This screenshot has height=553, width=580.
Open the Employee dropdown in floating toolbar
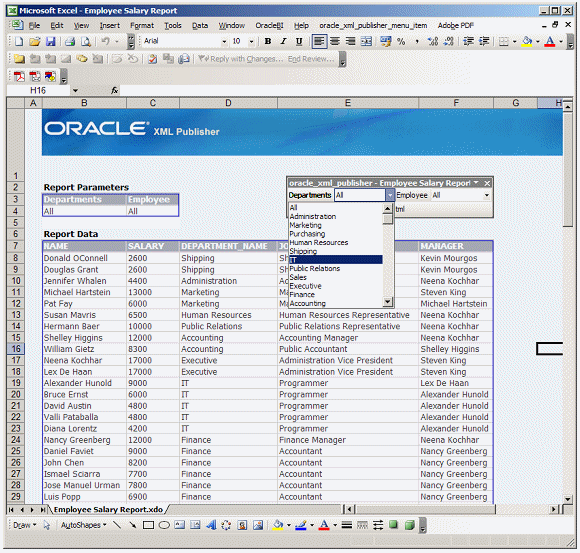487,195
